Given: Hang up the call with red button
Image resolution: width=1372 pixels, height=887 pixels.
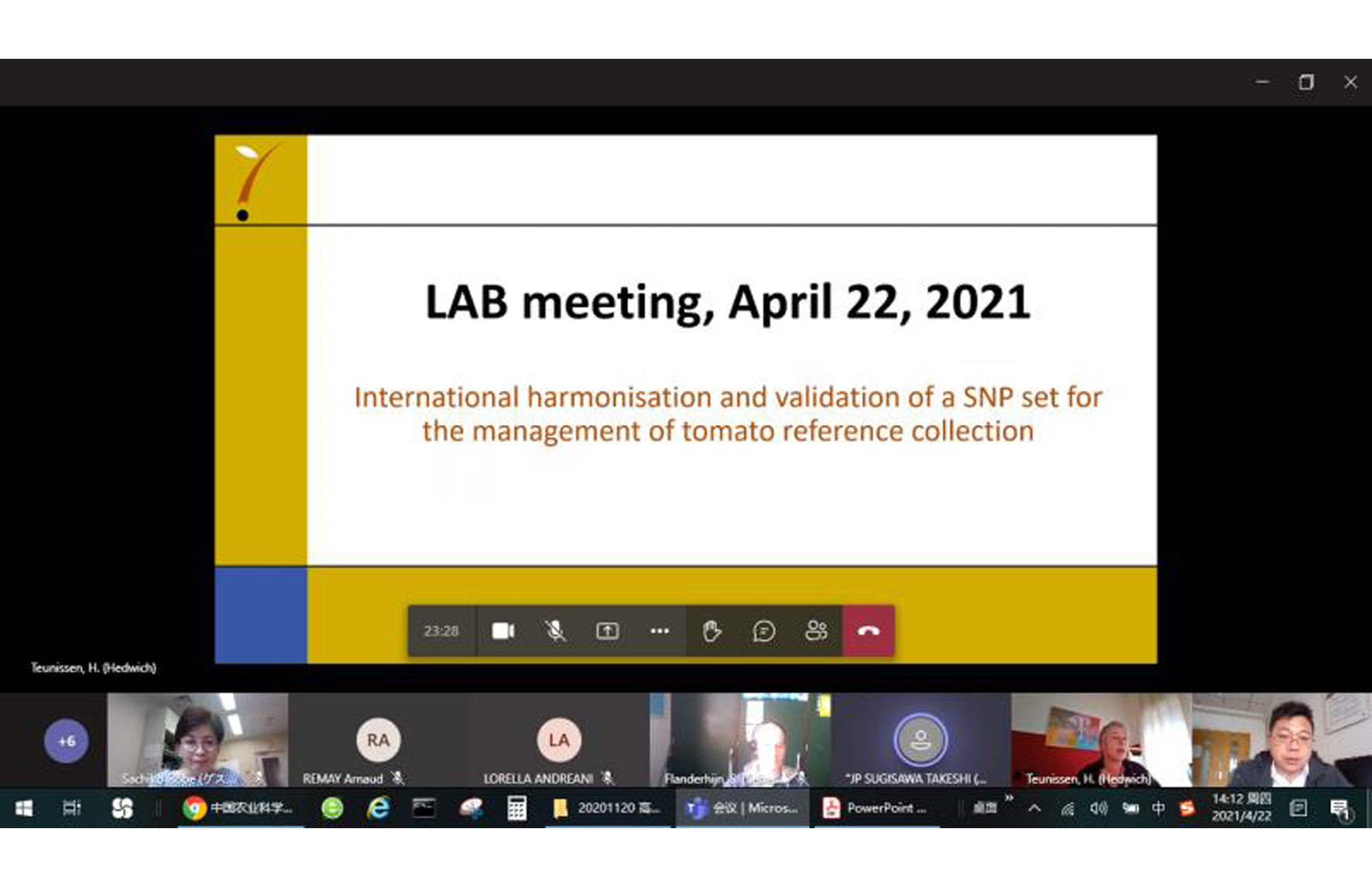Looking at the screenshot, I should [869, 631].
